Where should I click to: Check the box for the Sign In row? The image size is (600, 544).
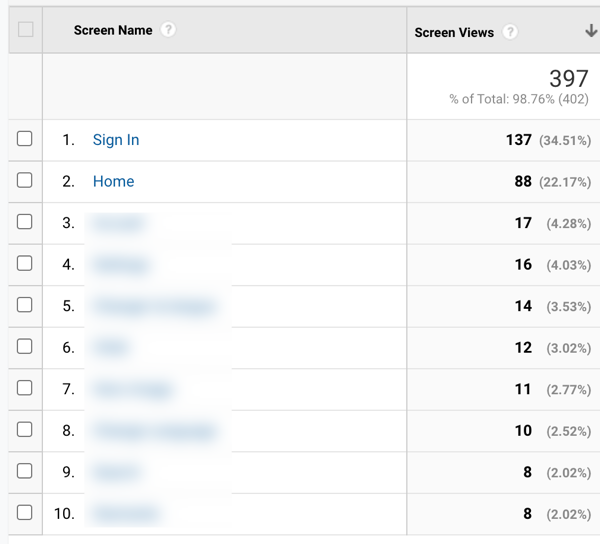click(24, 139)
